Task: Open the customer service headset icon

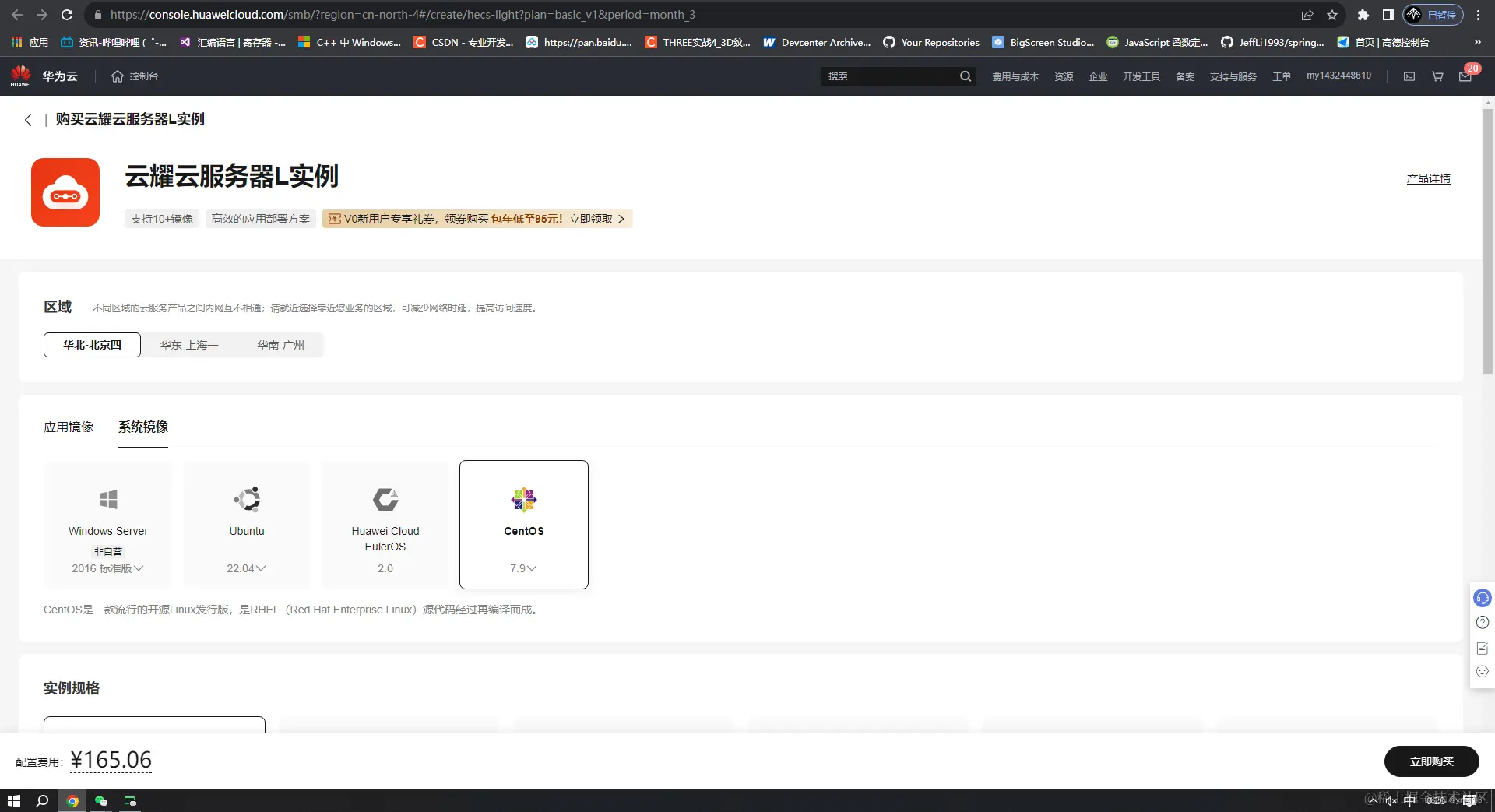Action: 1482,597
